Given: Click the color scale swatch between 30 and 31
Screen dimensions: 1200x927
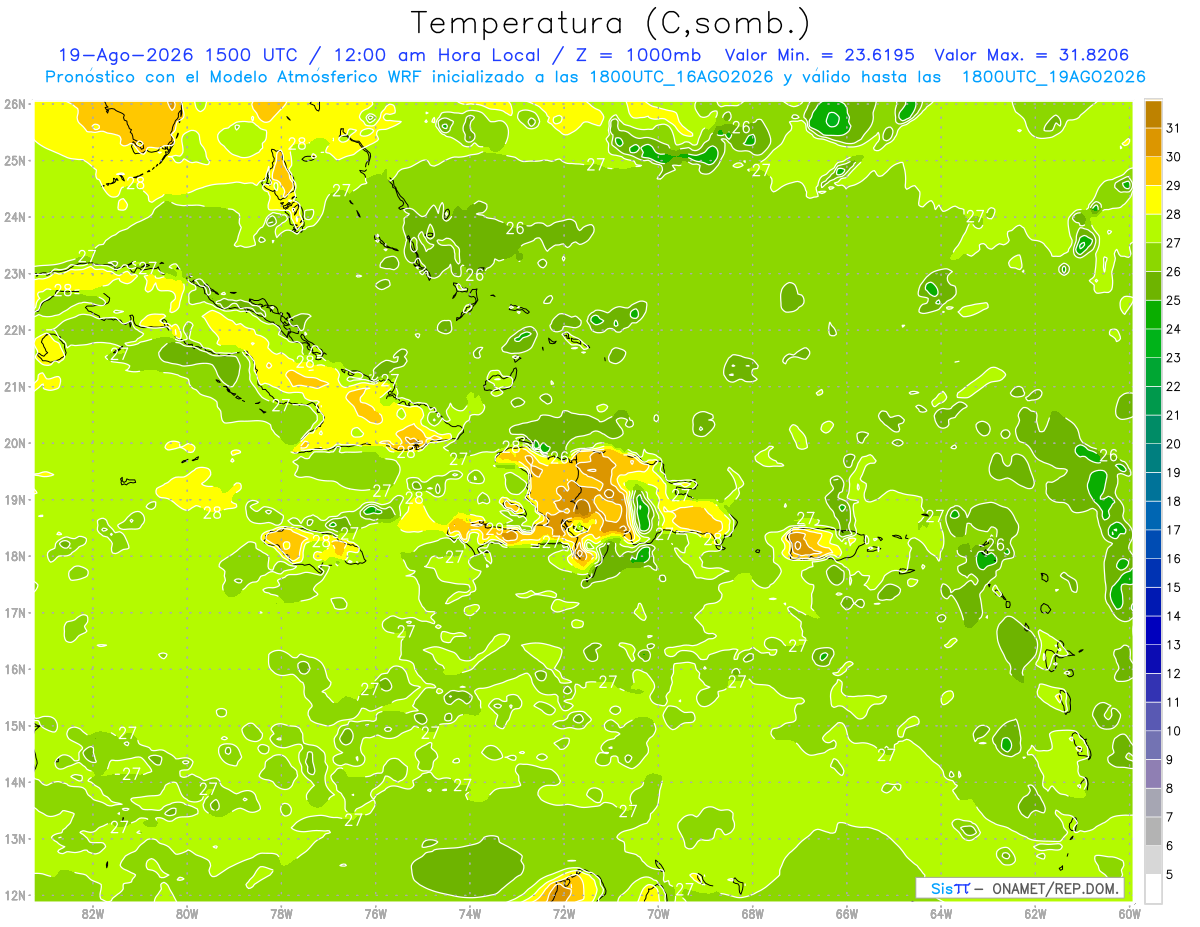Looking at the screenshot, I should tap(1153, 142).
